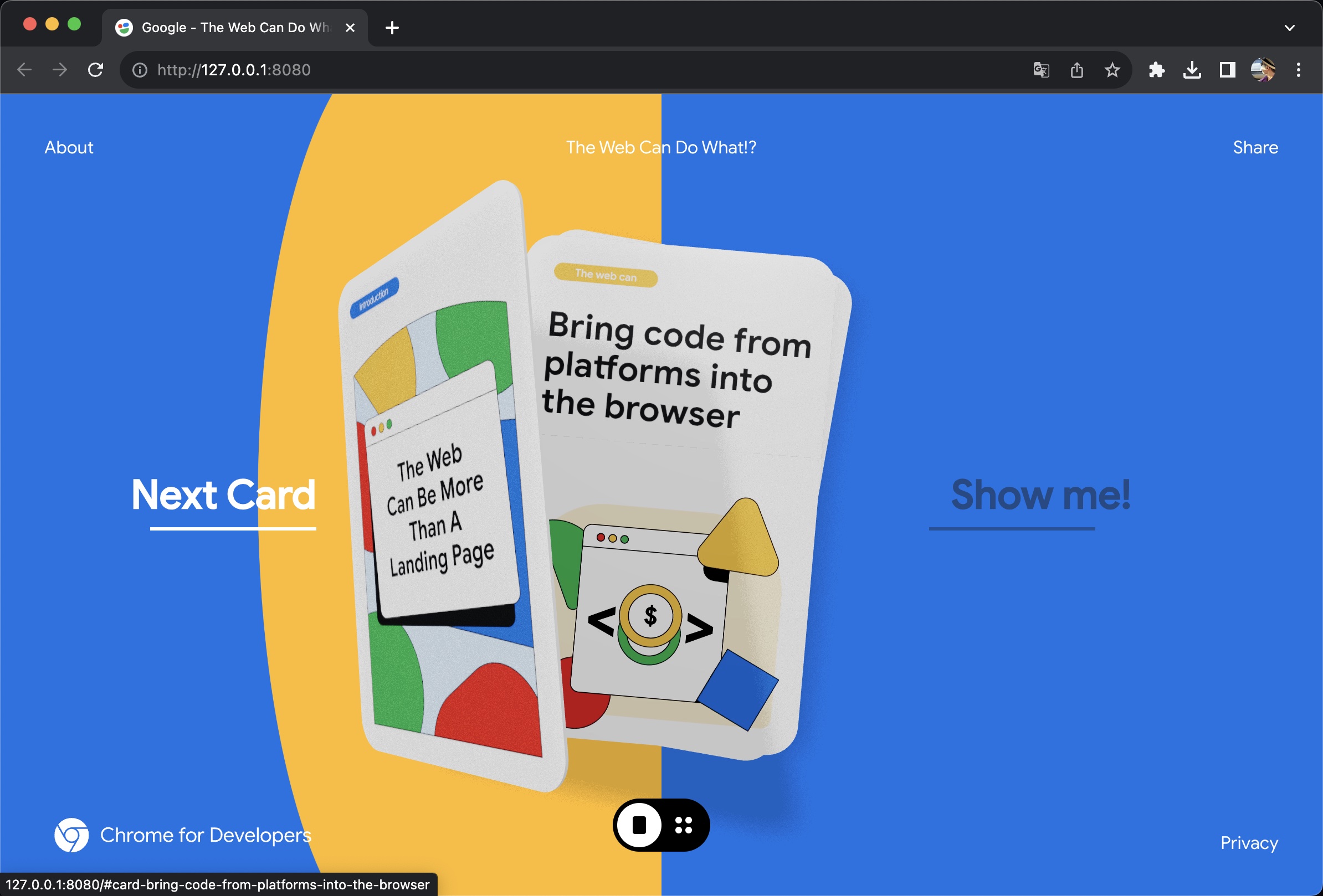Click the Show me! link

point(1040,495)
